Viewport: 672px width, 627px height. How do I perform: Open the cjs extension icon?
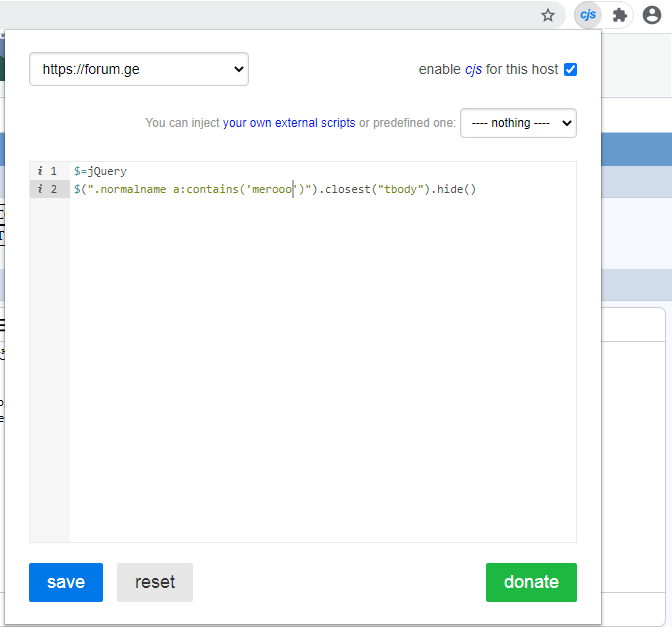click(x=588, y=15)
